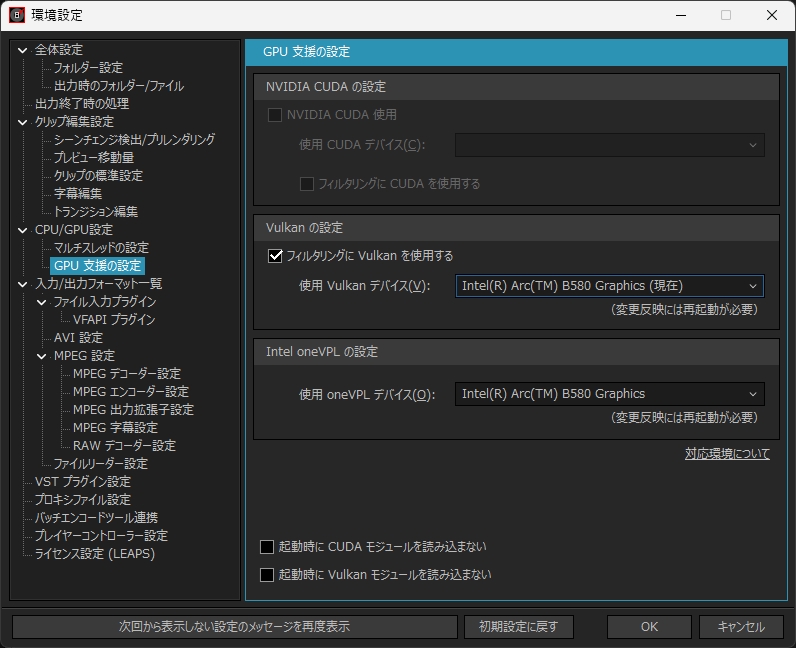This screenshot has height=648, width=796.
Task: Close the 環境設定 dialog window
Action: click(x=772, y=15)
